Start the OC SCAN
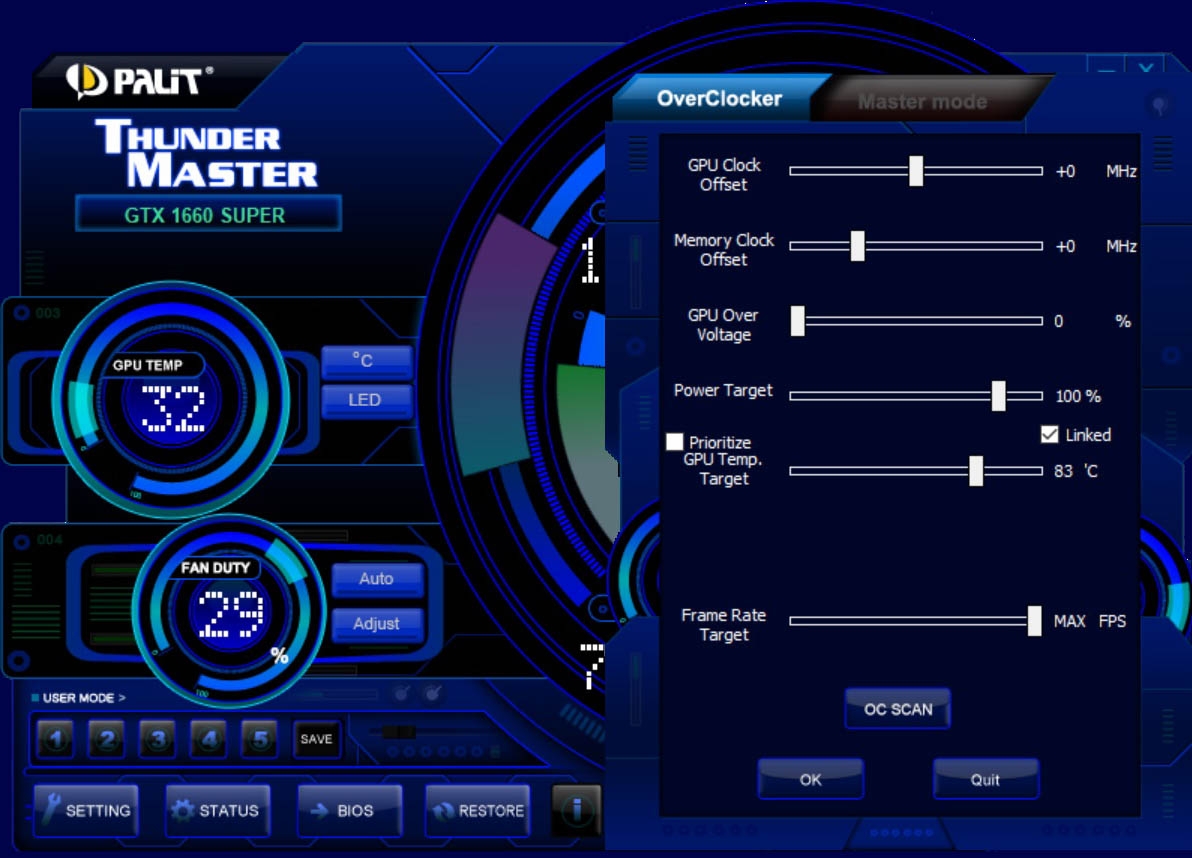Screen dimensions: 1192x858 (x=898, y=709)
